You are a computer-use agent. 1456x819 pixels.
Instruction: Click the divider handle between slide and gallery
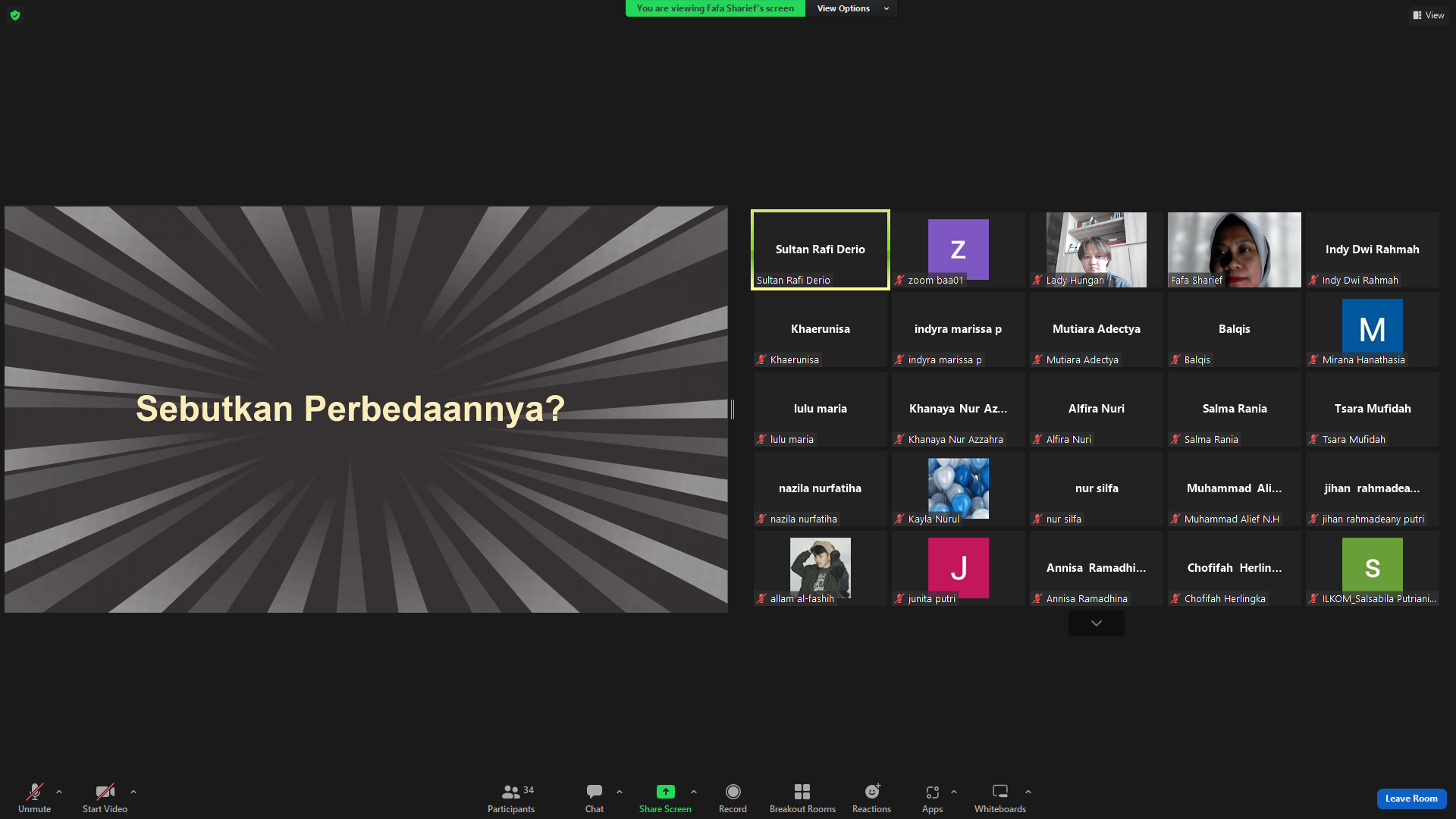coord(733,409)
